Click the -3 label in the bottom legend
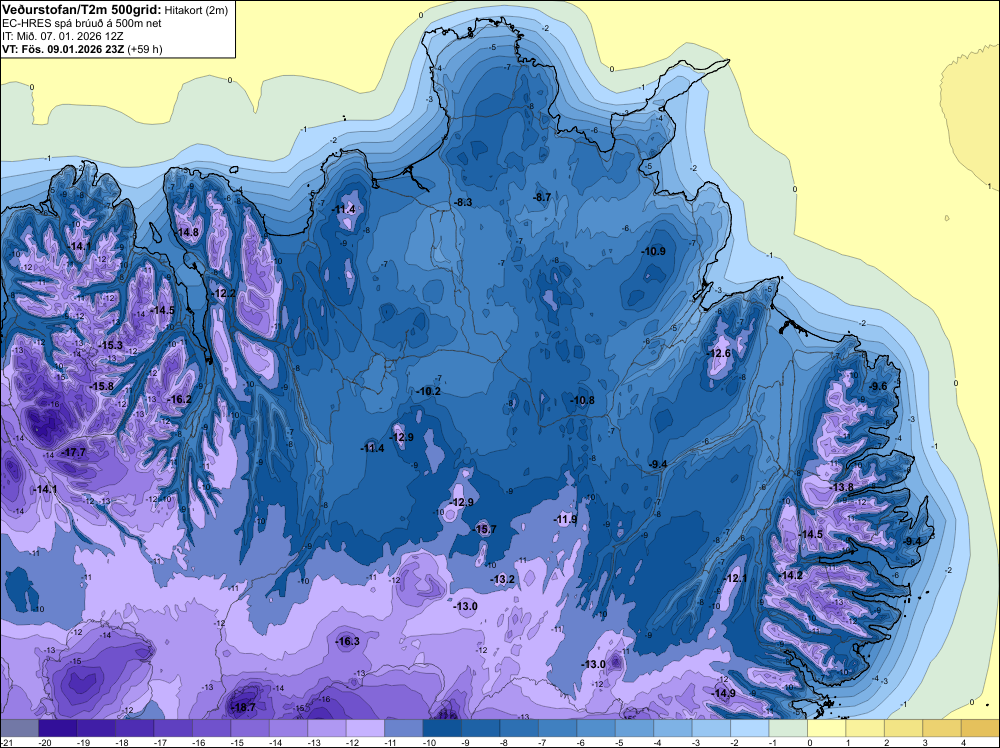This screenshot has height=748, width=1000. coord(696,742)
